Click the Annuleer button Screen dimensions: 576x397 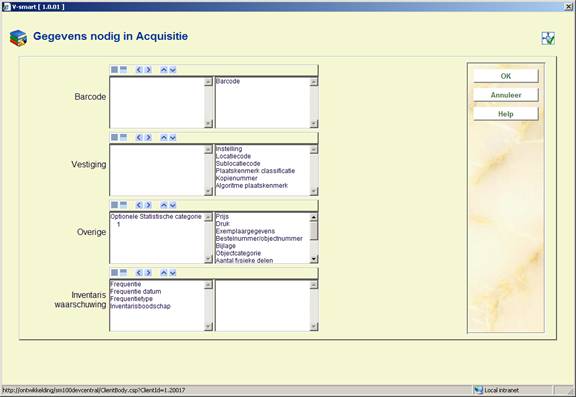tap(506, 95)
